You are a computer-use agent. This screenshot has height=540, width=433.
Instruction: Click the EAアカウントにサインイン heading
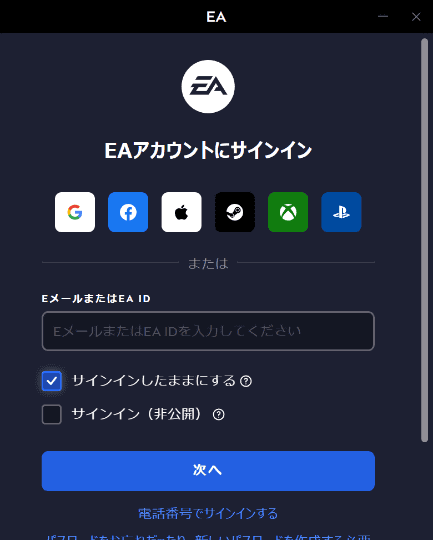pos(208,150)
